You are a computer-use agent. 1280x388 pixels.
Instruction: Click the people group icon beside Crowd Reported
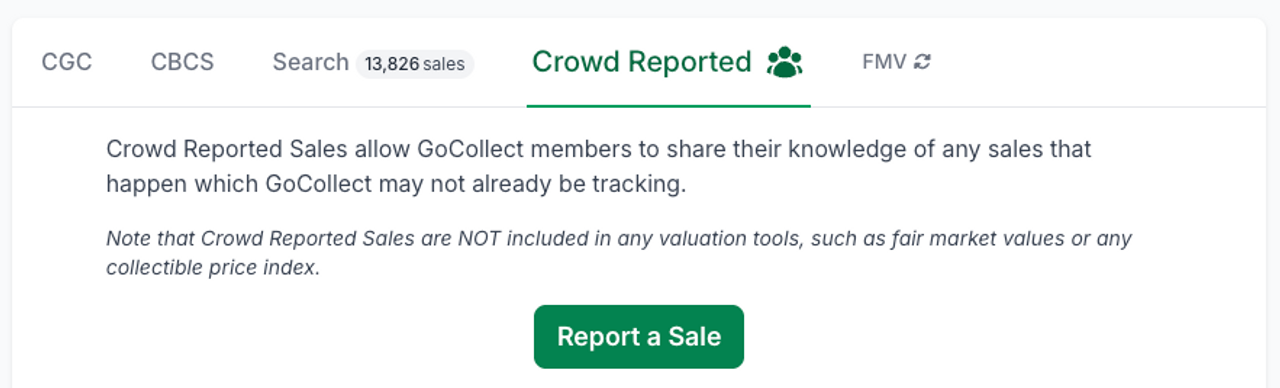(x=785, y=62)
